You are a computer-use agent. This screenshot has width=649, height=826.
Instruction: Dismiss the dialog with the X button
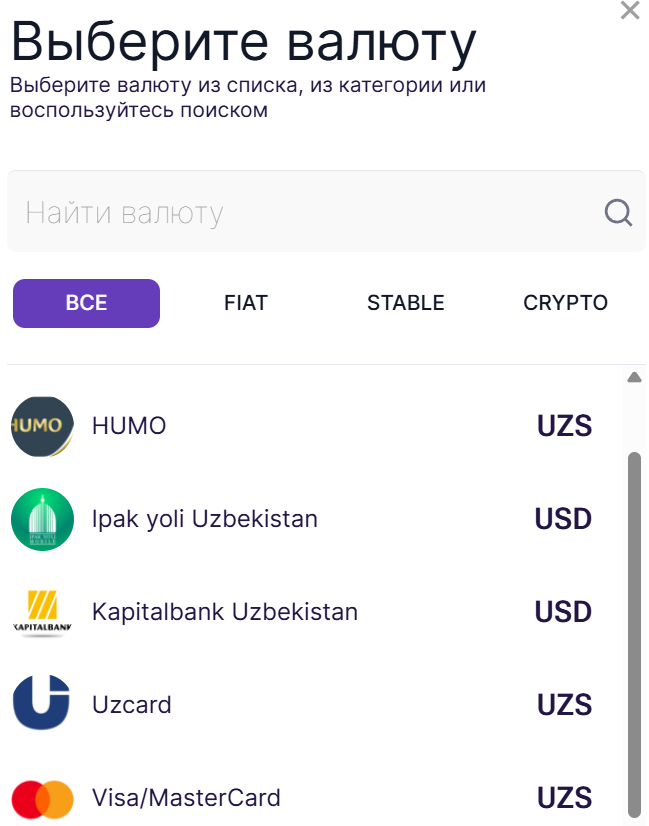(x=629, y=11)
